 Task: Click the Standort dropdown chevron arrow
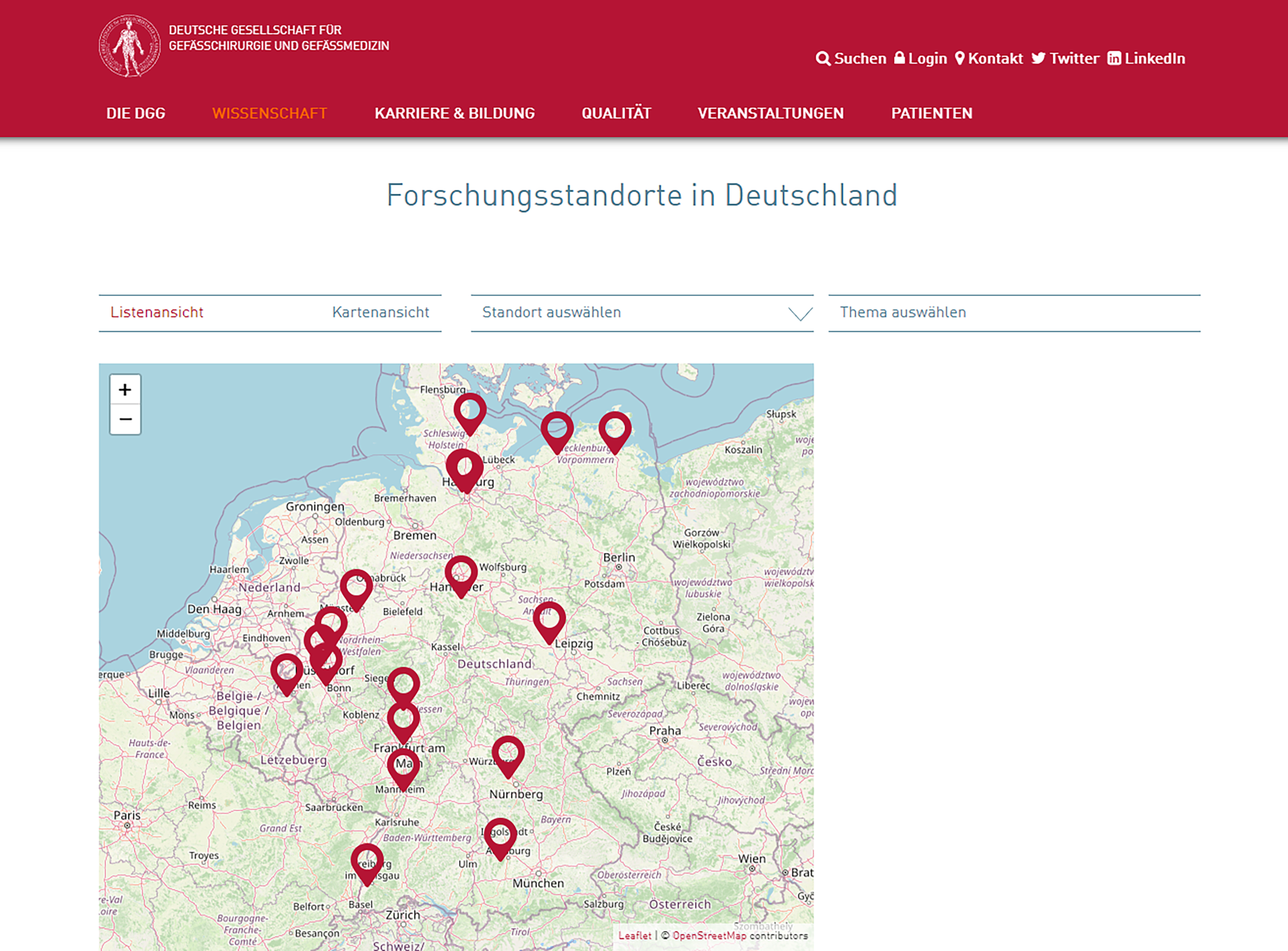[x=800, y=313]
